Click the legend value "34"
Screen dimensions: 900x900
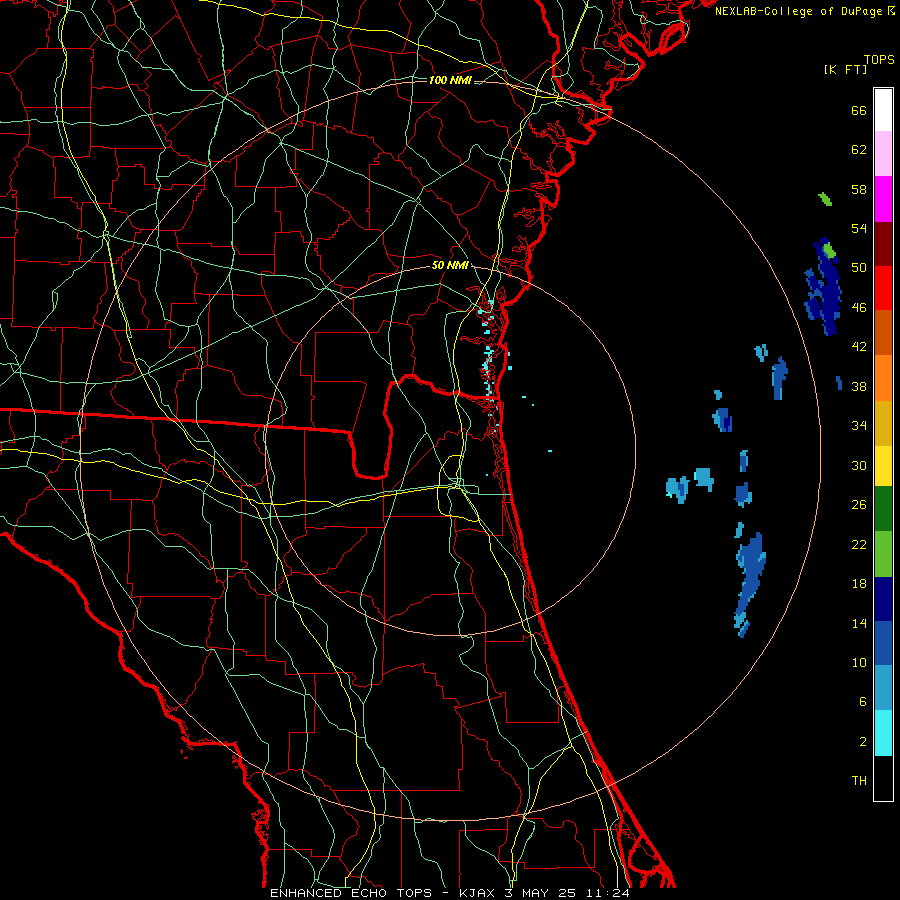point(859,426)
